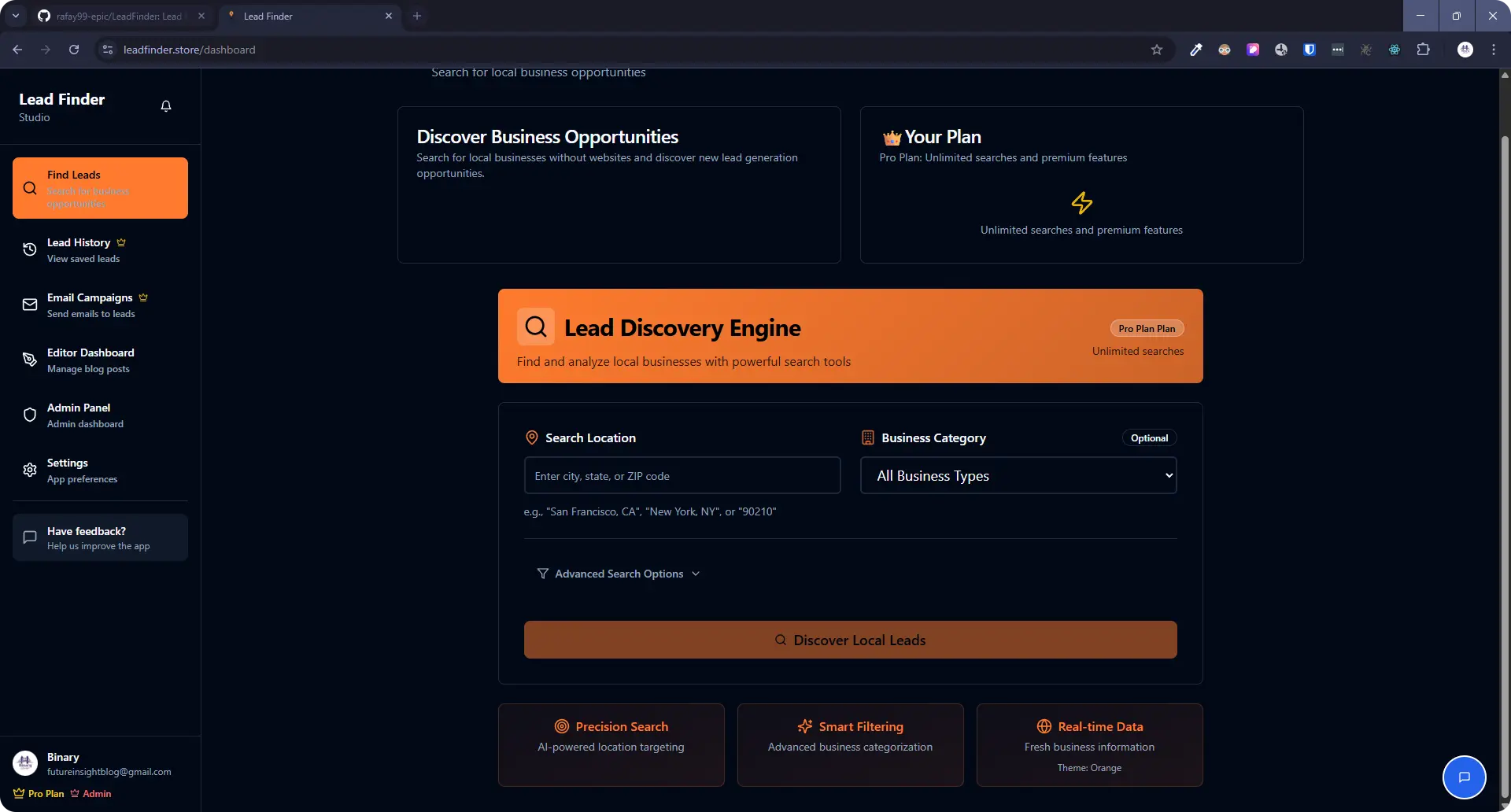The width and height of the screenshot is (1511, 812).
Task: Close the Lead Finder tab
Action: [x=389, y=16]
